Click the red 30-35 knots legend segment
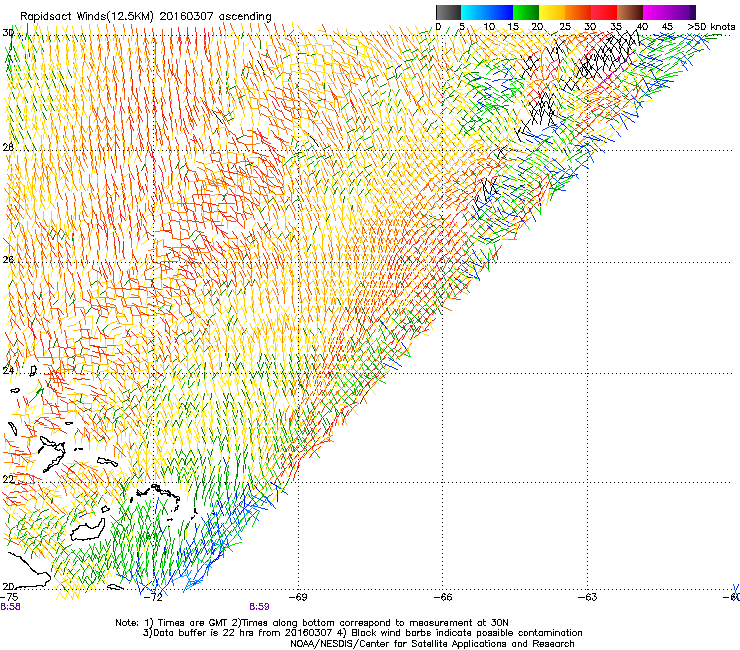The image size is (740, 650). click(604, 12)
